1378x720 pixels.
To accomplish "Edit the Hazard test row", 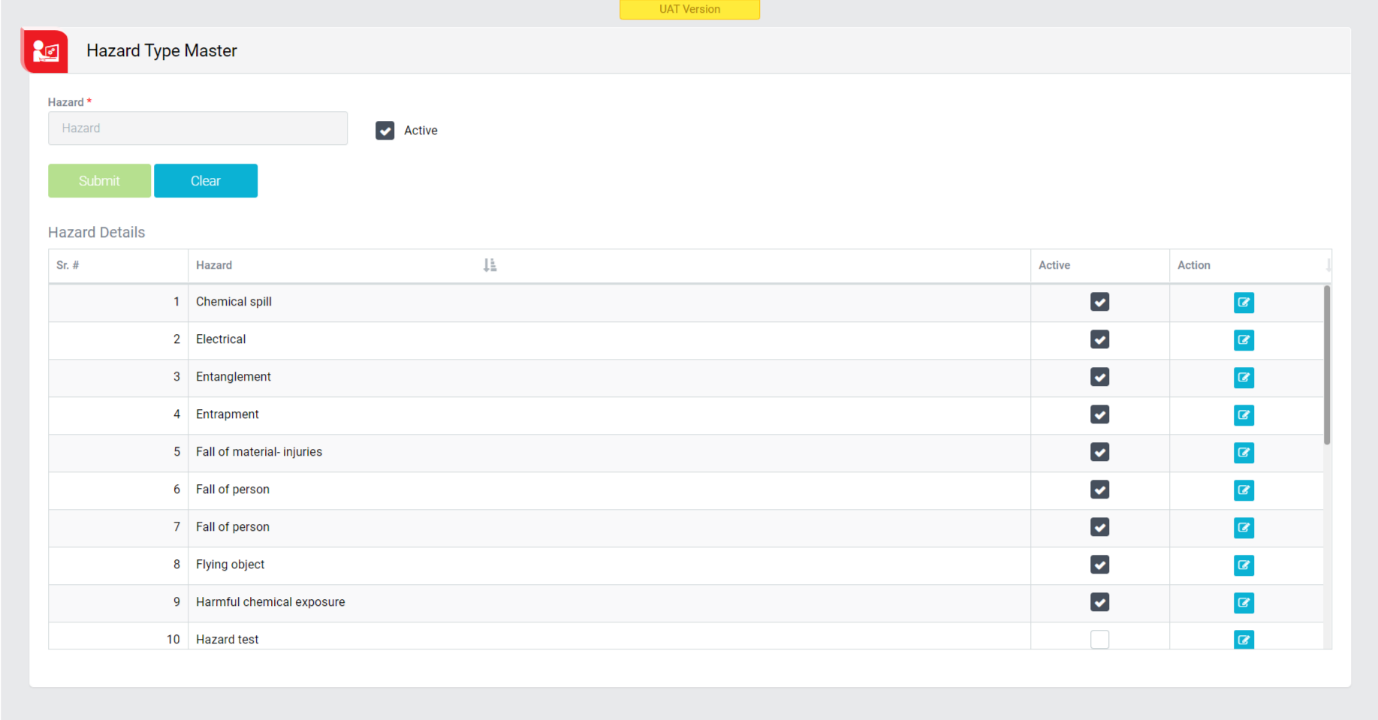I will 1243,639.
